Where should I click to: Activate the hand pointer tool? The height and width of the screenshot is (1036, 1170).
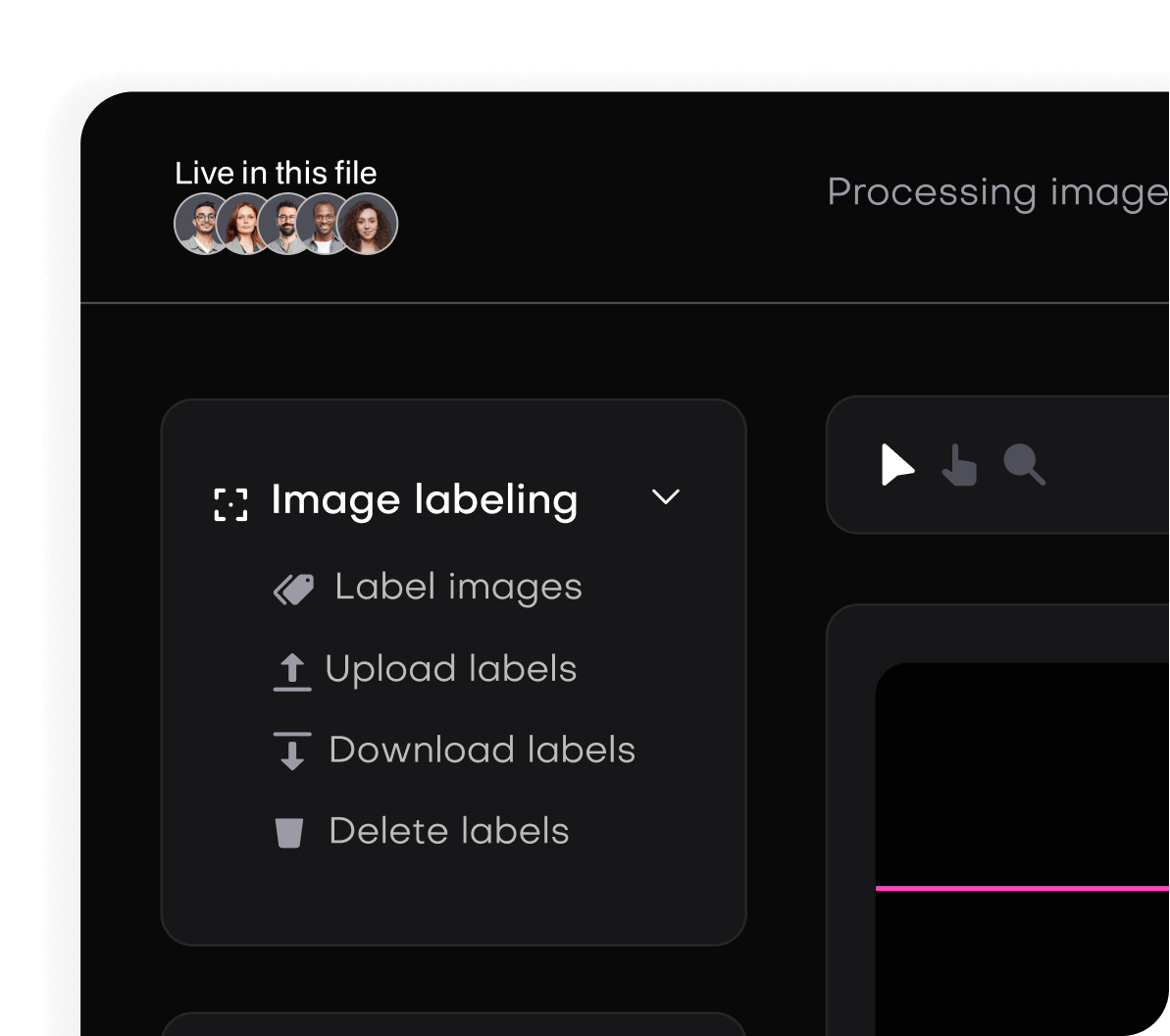click(959, 468)
